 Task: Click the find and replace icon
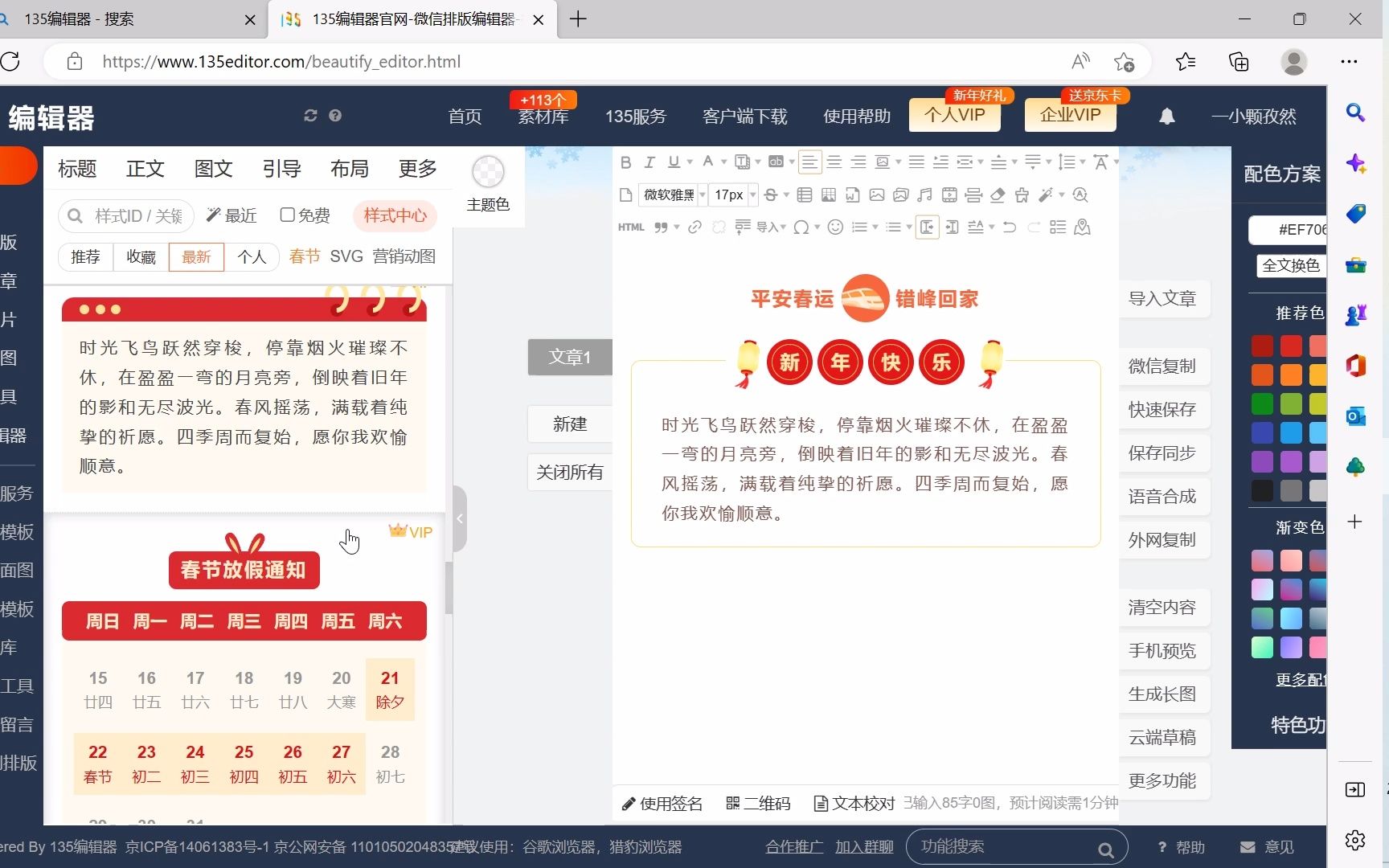click(x=1080, y=194)
